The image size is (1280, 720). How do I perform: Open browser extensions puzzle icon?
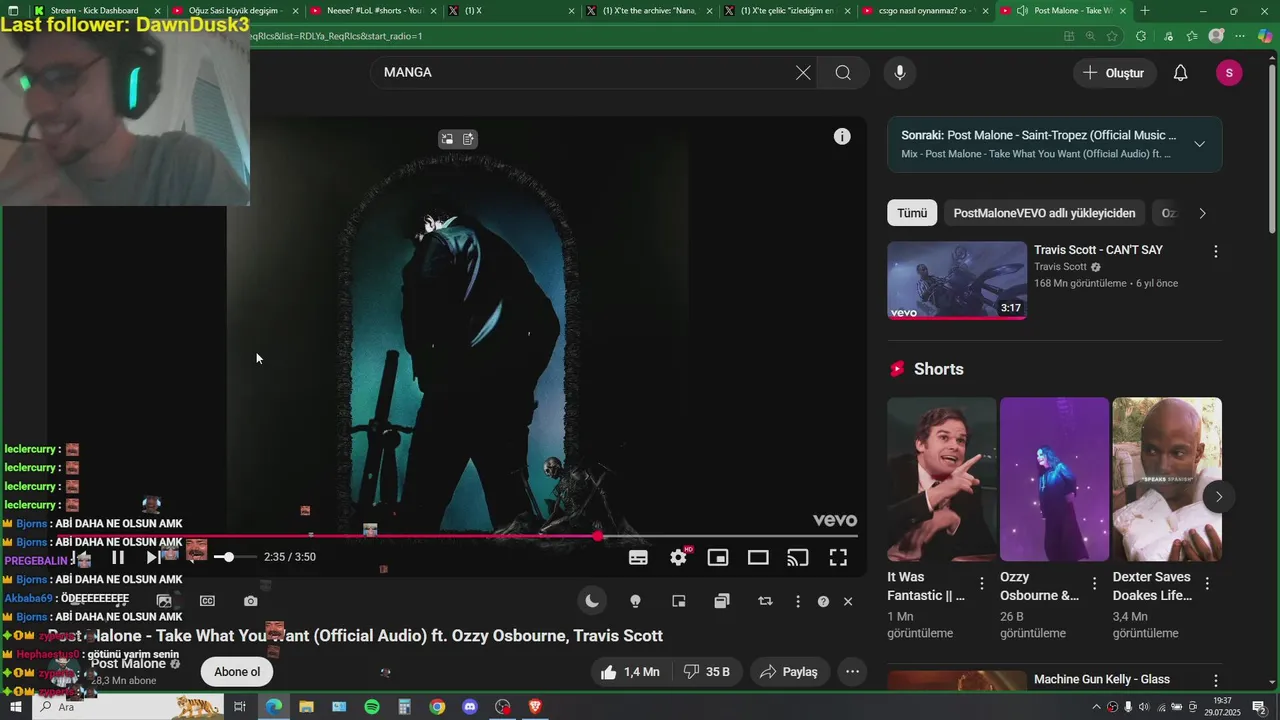1141,36
